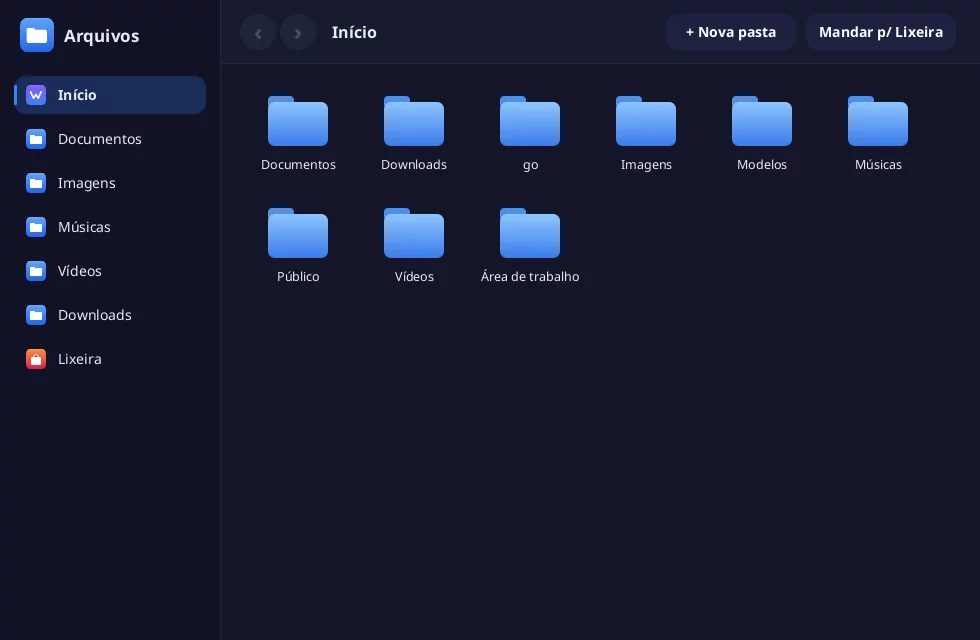The image size is (980, 640).
Task: Click the Início sidebar icon
Action: [x=36, y=95]
